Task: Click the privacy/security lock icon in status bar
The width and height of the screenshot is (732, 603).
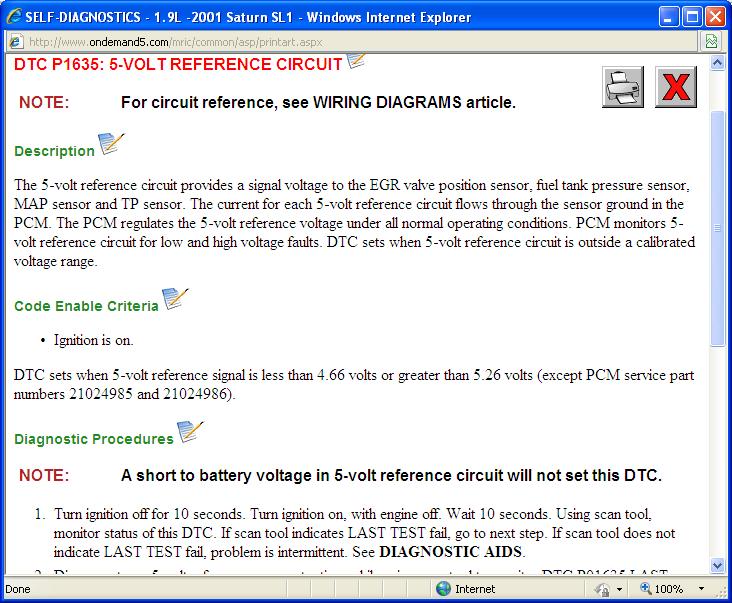Action: 602,589
